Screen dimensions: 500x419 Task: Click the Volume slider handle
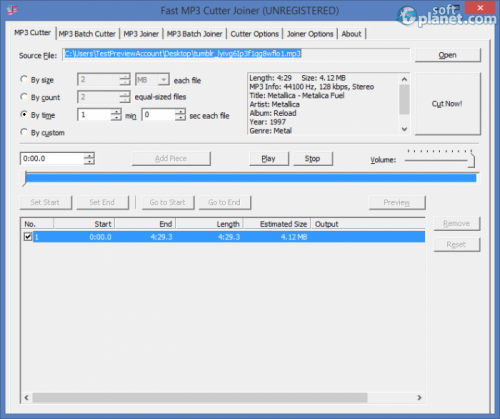click(x=471, y=160)
